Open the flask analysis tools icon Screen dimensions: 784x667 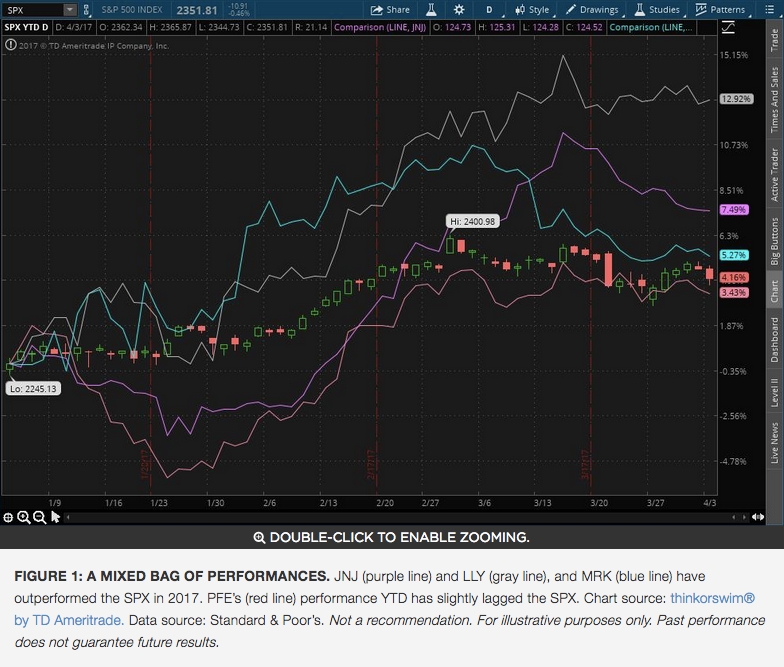click(x=432, y=10)
